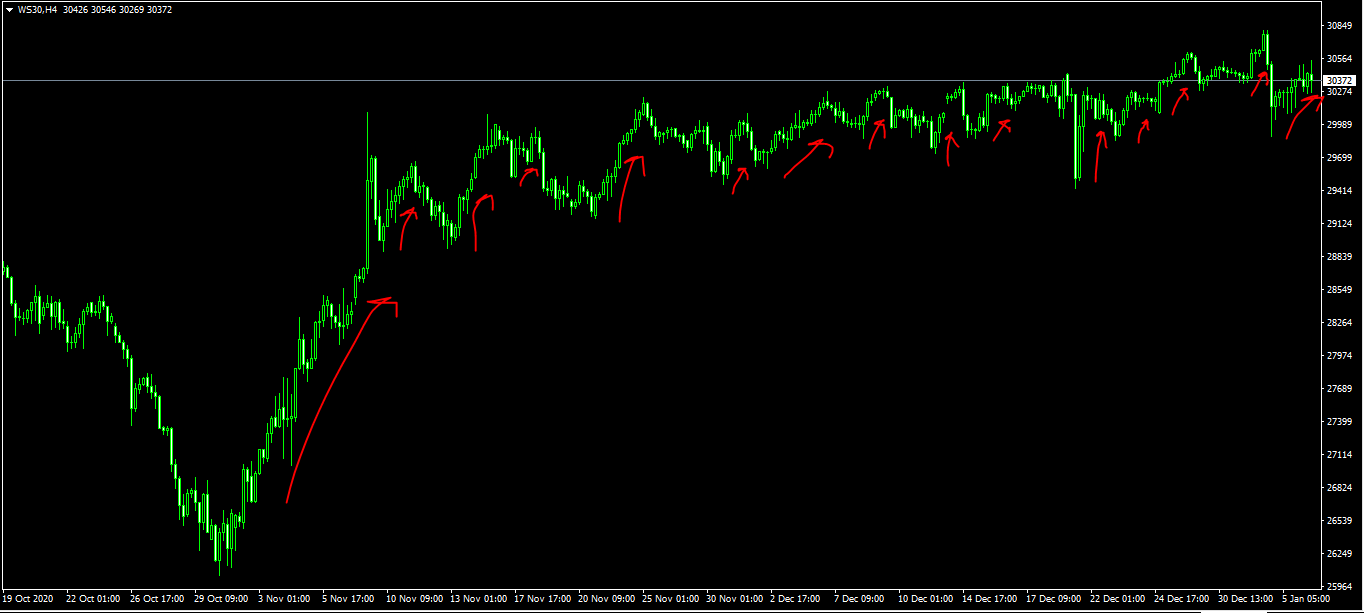Click the 14 Dec 17:00 time label
Viewport: 1364px width, 613px height.
[991, 599]
